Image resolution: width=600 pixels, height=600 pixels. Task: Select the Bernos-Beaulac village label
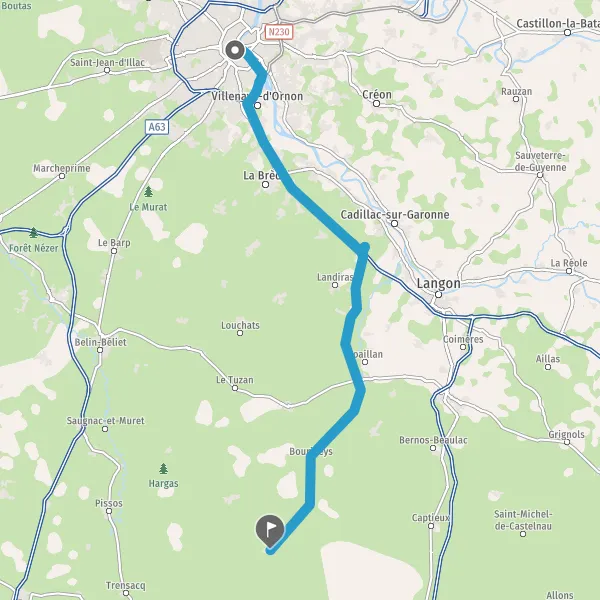[x=433, y=440]
